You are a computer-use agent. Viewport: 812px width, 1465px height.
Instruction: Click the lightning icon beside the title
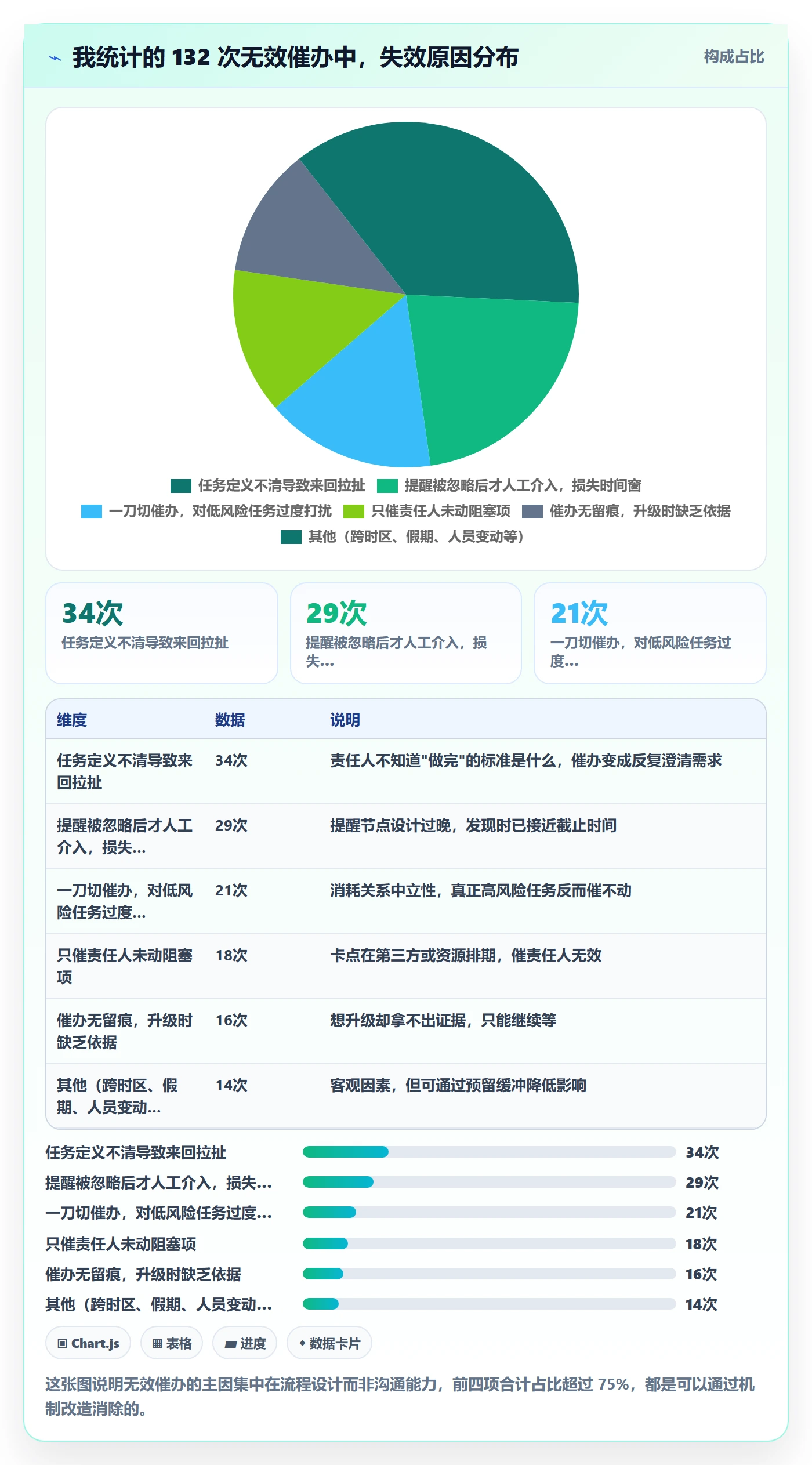point(55,58)
